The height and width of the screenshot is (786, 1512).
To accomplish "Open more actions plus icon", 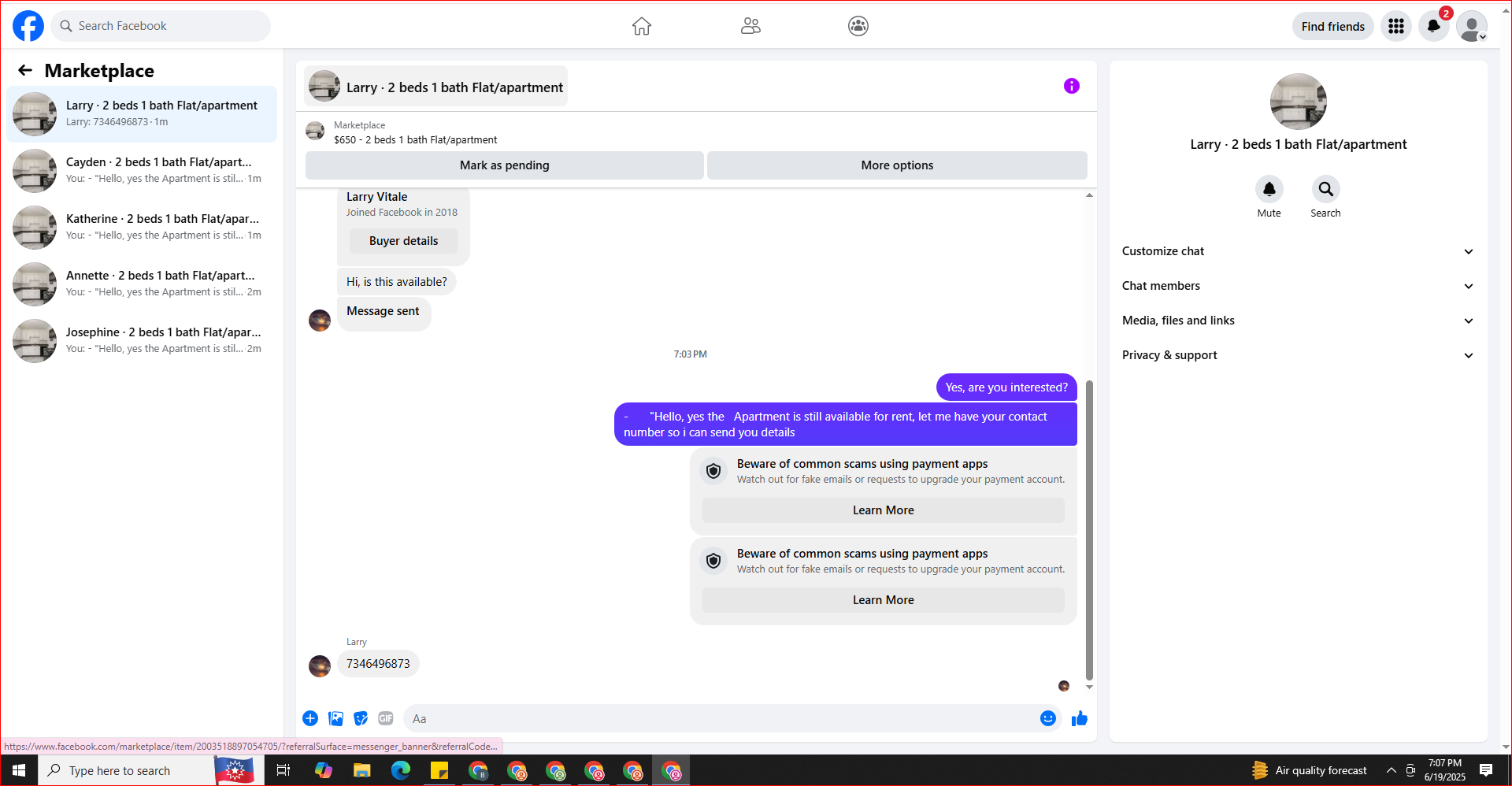I will click(x=310, y=718).
